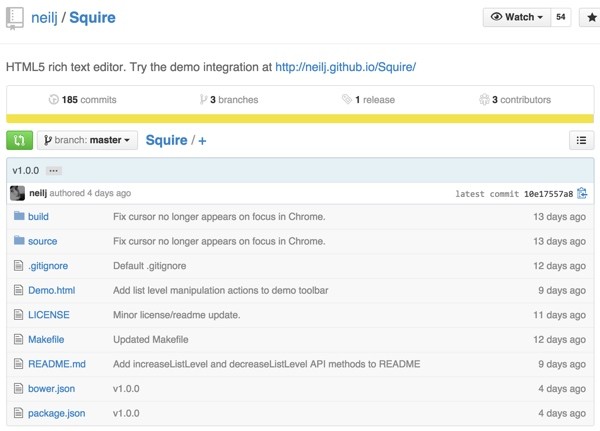Screen dimensions: 600x431
Task: Click the eye icon in Watch button
Action: click(496, 16)
